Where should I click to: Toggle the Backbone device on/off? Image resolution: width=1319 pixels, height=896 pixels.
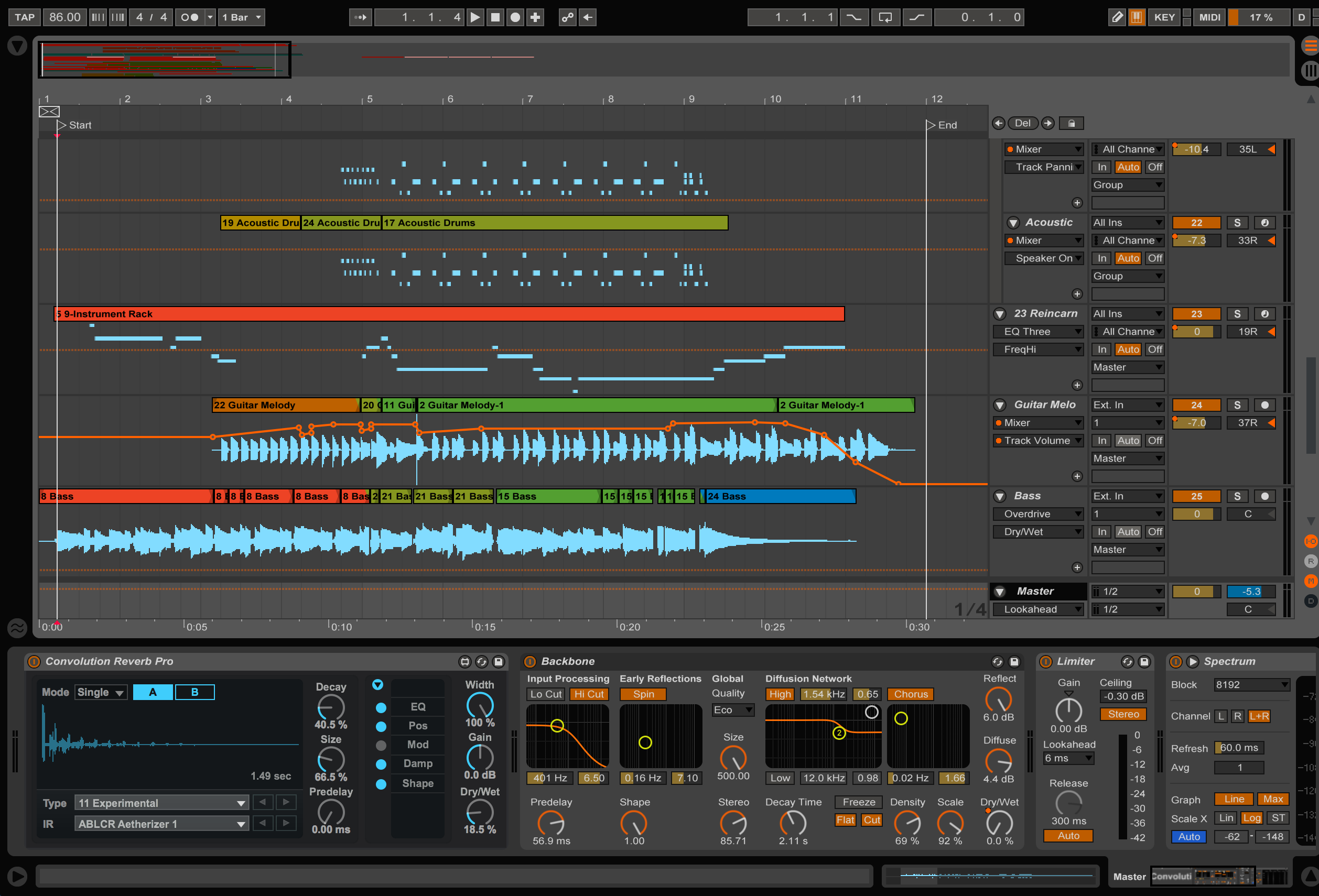point(530,661)
